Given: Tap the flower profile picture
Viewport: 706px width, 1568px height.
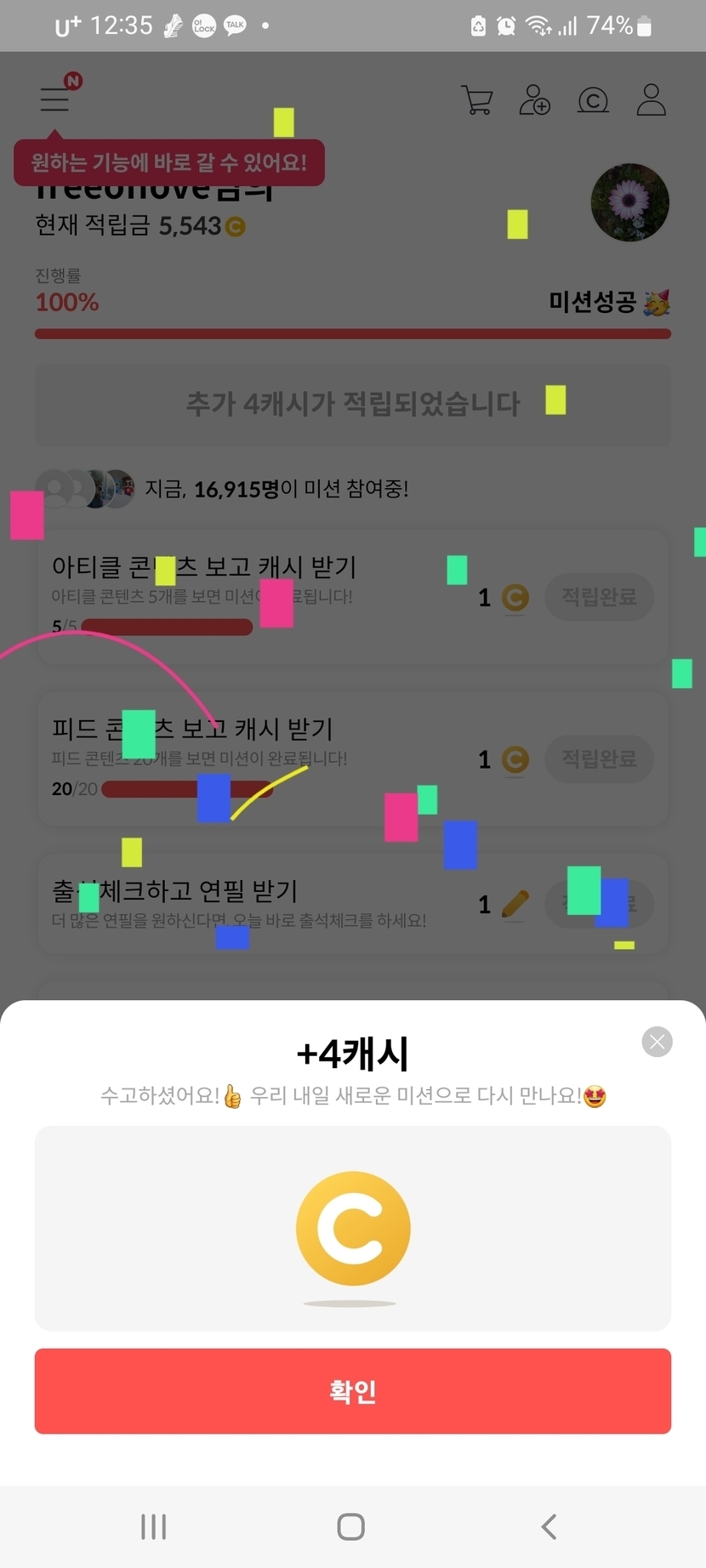Looking at the screenshot, I should pyautogui.click(x=630, y=202).
